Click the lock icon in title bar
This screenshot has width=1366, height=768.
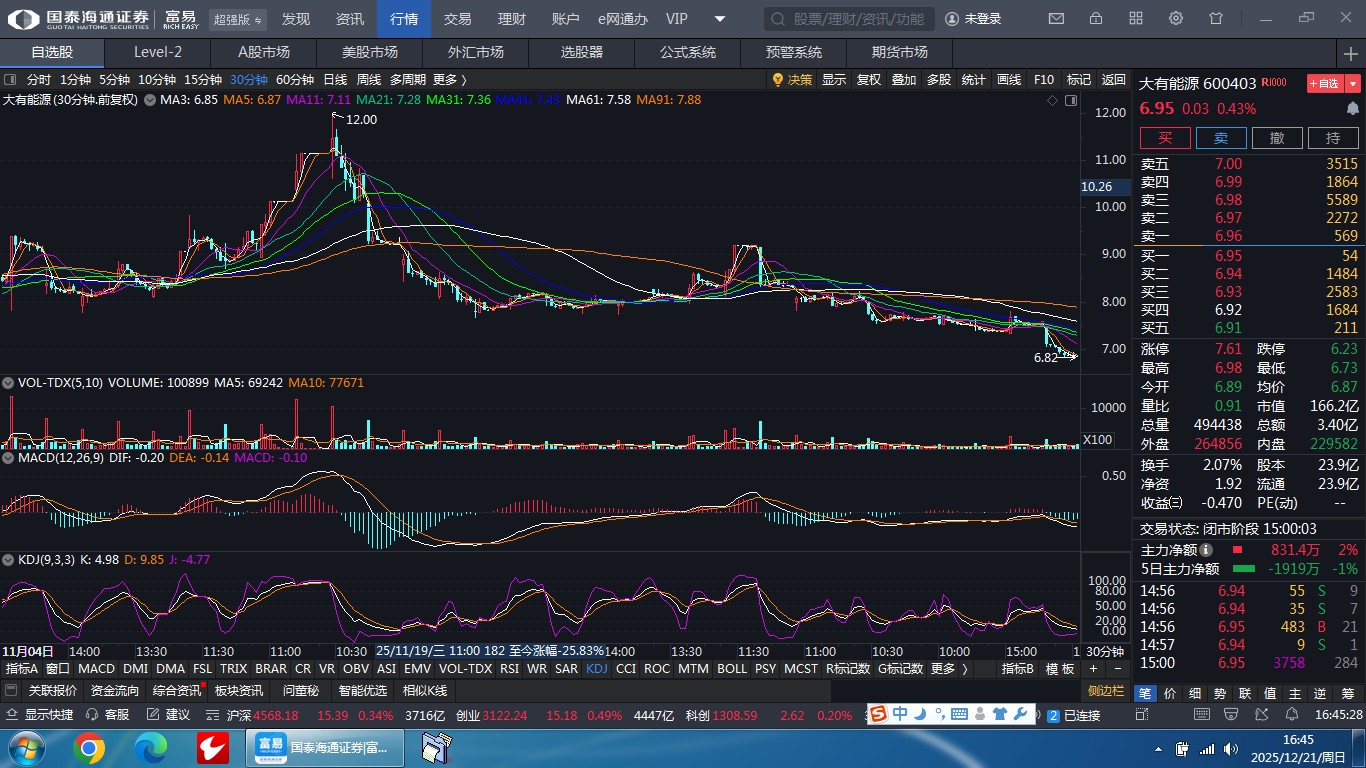[1096, 19]
